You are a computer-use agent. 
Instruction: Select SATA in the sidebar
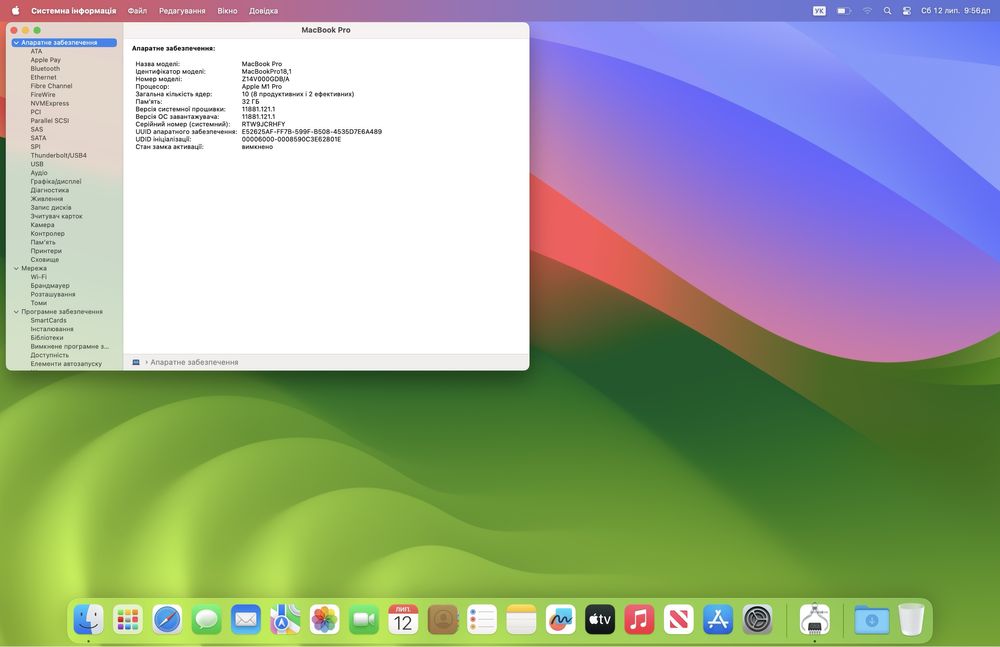(x=38, y=138)
